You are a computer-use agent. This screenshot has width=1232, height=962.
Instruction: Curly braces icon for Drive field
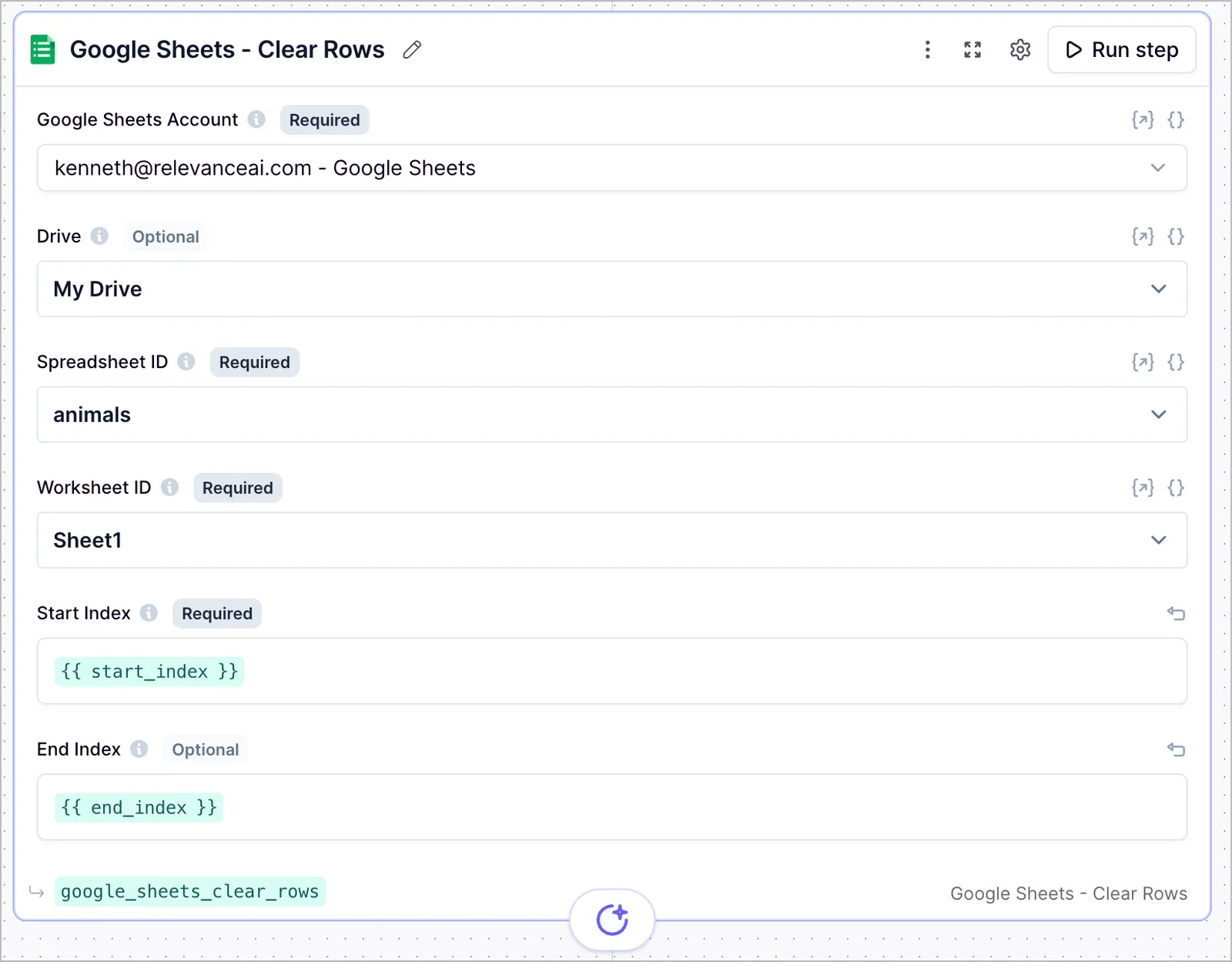point(1176,236)
